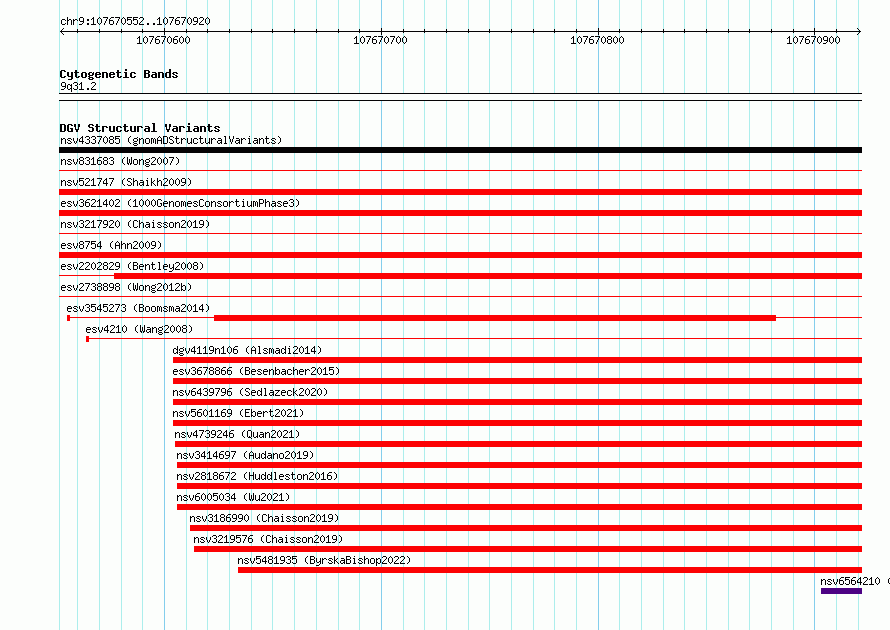Select the red bar under nsv3219576
Viewport: 890px width, 630px height.
pyautogui.click(x=528, y=549)
